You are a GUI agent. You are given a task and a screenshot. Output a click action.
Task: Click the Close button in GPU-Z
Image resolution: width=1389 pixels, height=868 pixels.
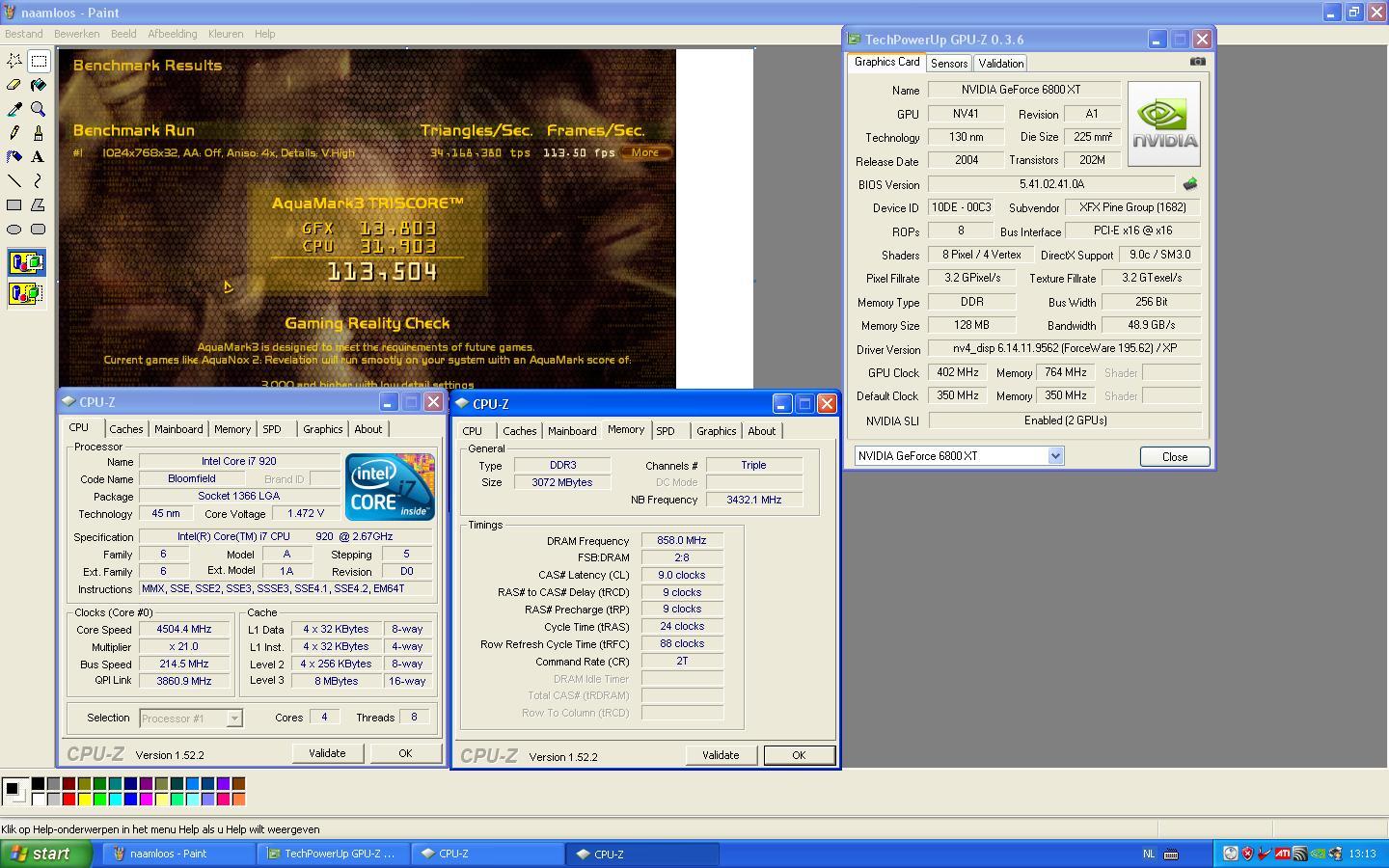(1175, 456)
